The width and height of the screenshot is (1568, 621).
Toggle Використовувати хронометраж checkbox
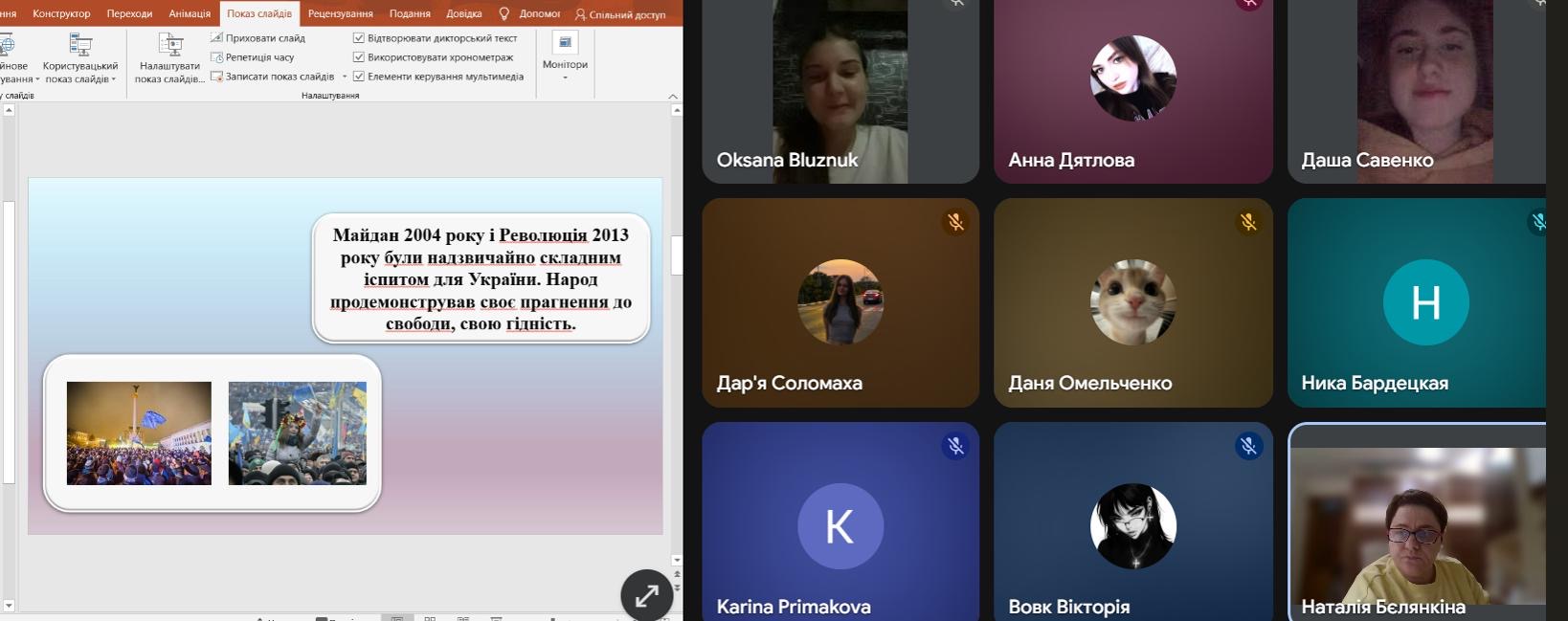359,57
